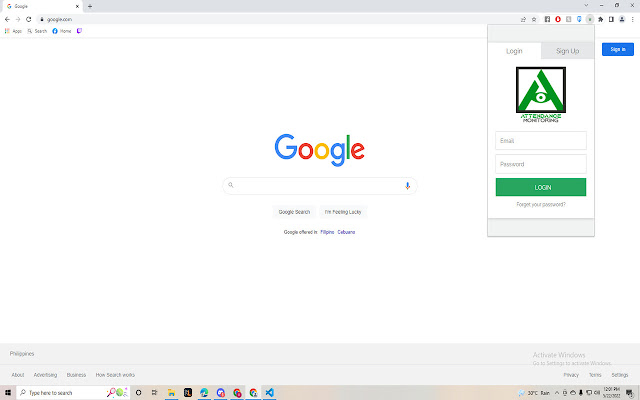Go back with the browser back arrow
Screen dimensions: 640x400
point(7,19)
